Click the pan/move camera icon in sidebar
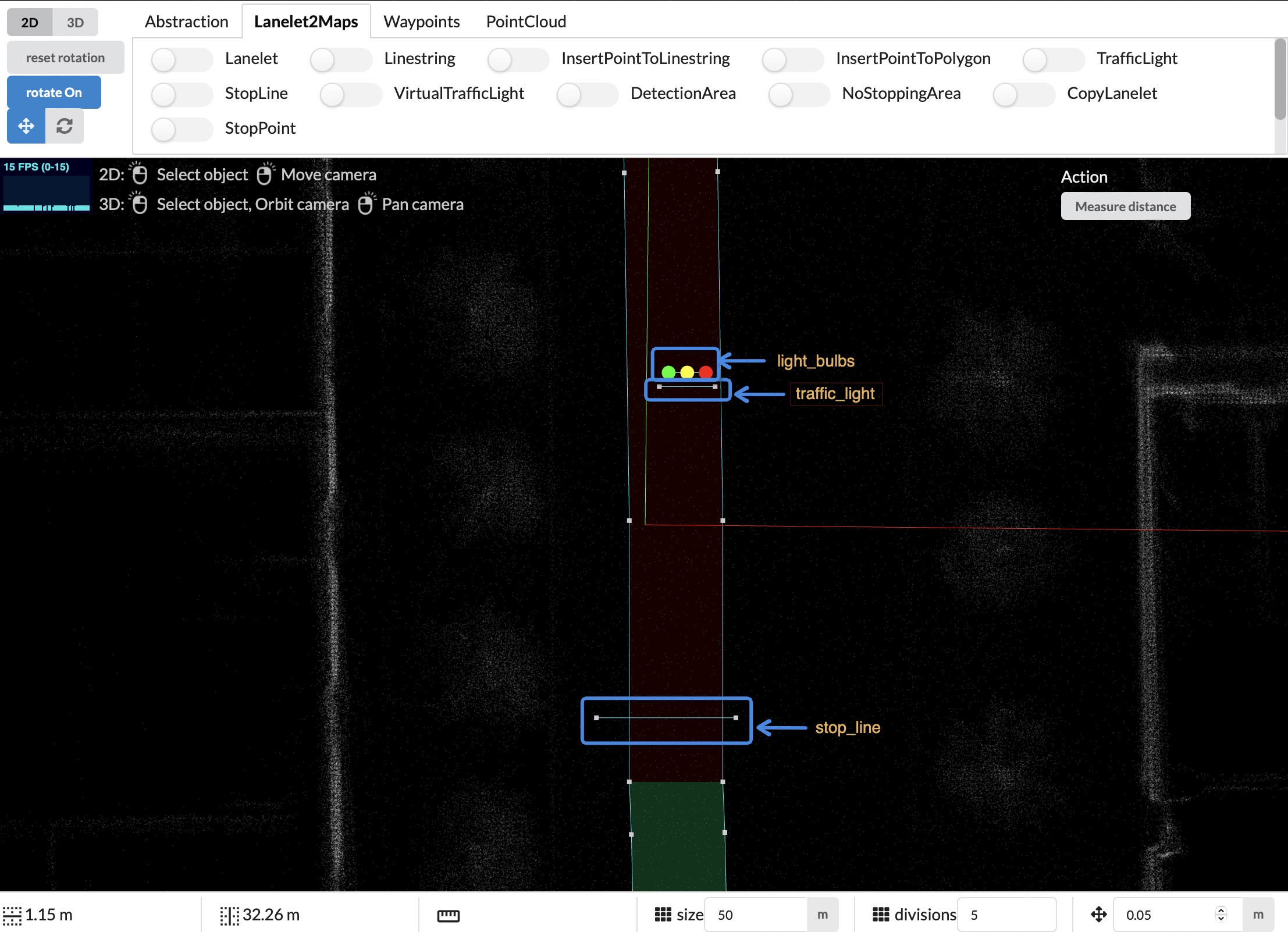Screen dimensions: 1288x932 click(26, 126)
